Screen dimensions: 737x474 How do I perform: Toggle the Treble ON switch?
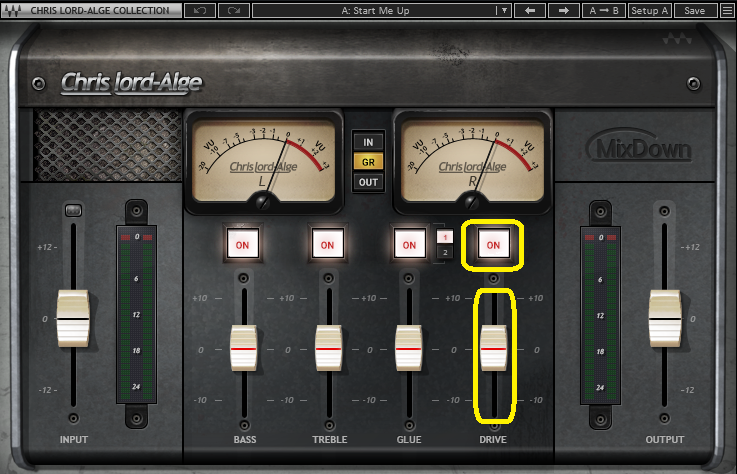pos(326,244)
